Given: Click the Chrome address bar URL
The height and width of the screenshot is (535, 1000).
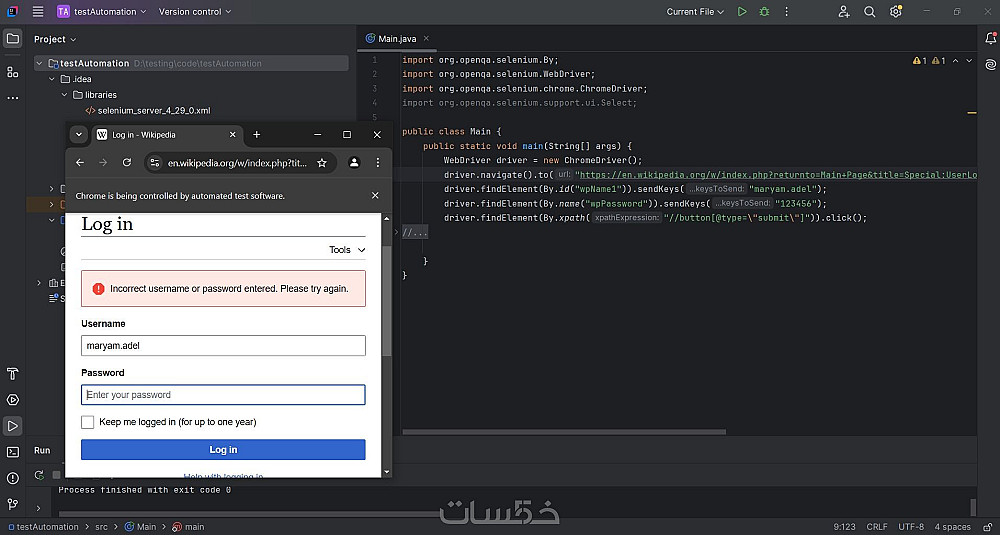Looking at the screenshot, I should (237, 163).
